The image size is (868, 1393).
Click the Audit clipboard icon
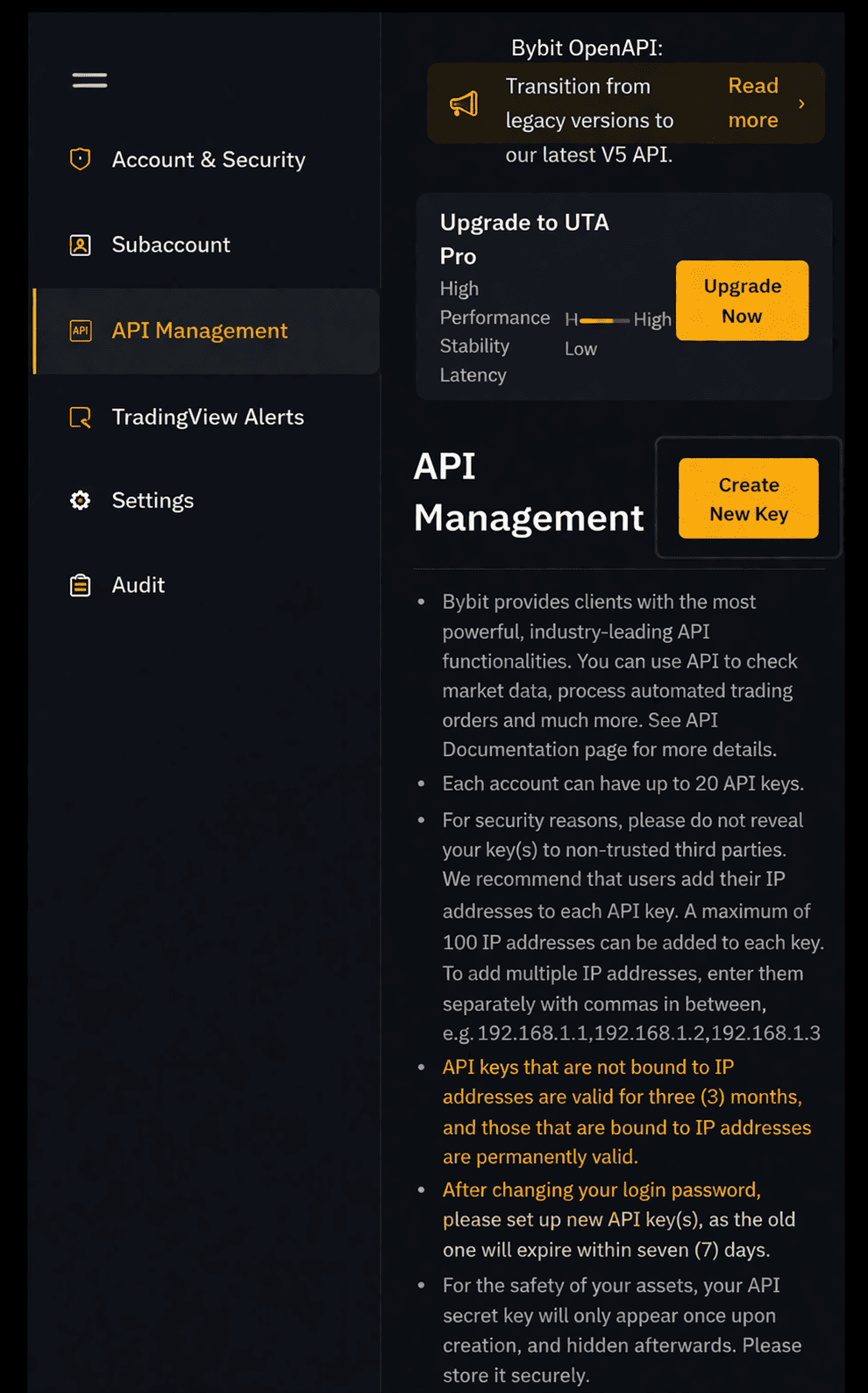coord(80,585)
